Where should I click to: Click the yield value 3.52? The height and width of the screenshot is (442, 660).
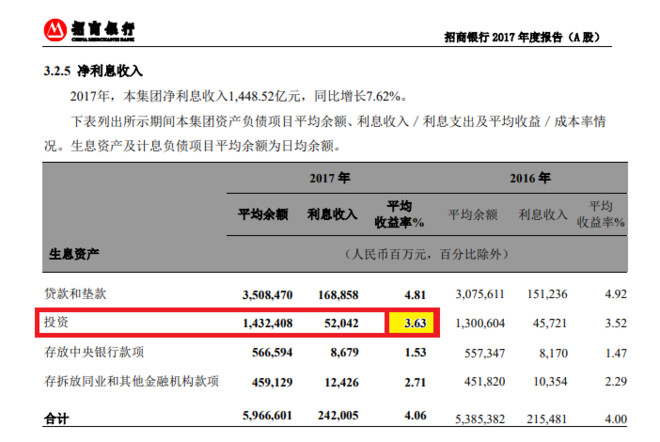tap(616, 323)
